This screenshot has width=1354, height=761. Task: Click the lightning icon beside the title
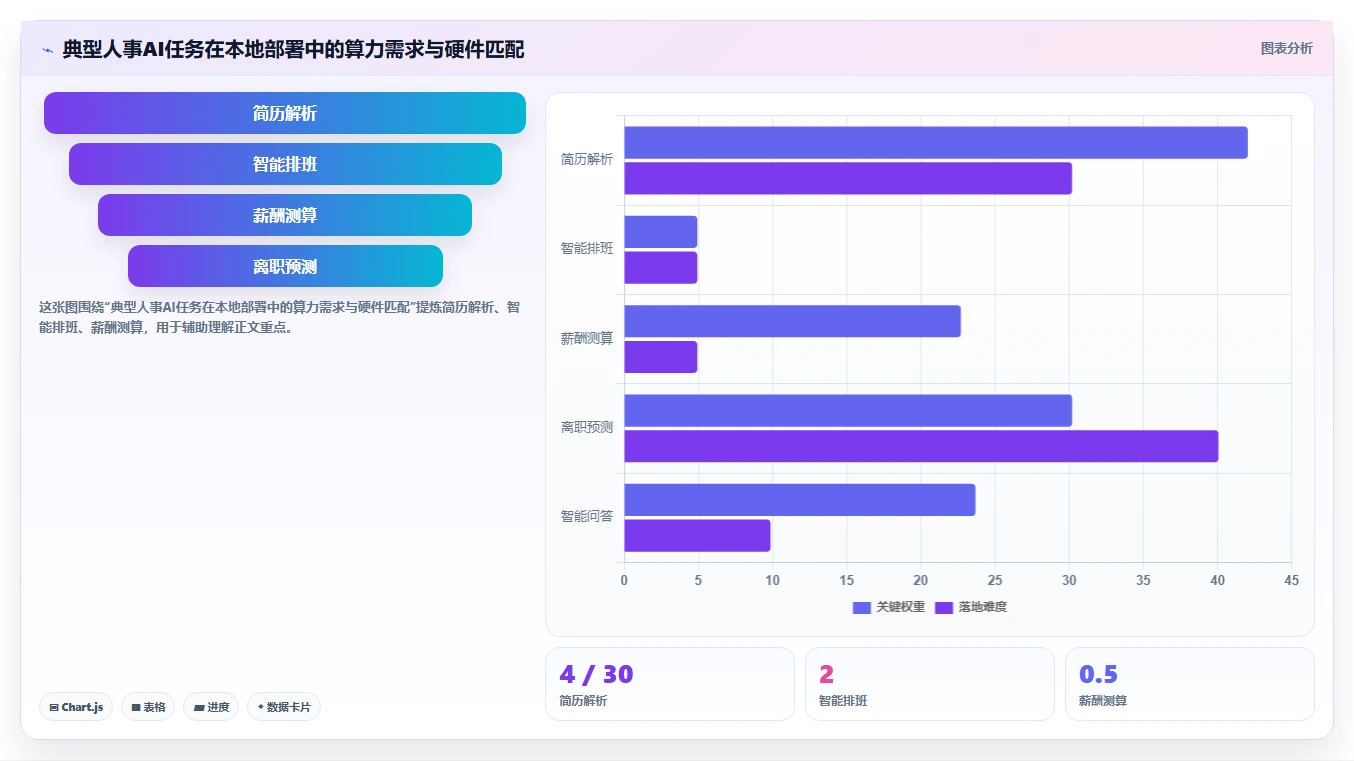[47, 49]
